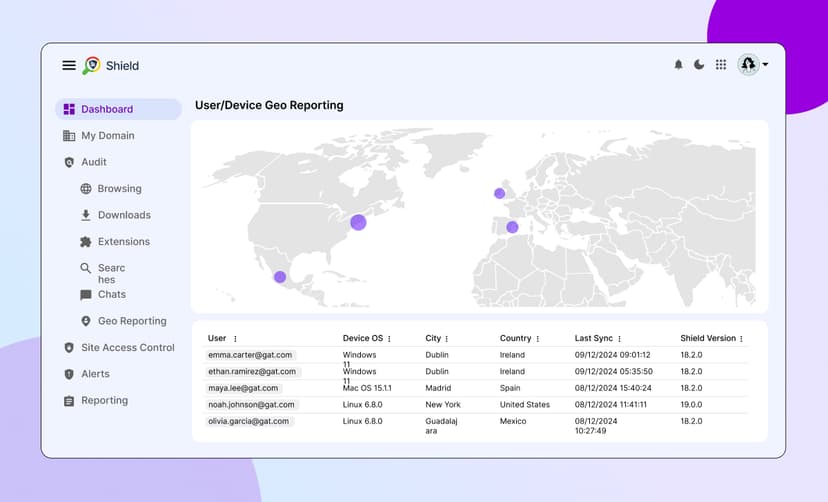Screen dimensions: 828x502
Task: Click the Shield logo icon
Action: click(x=91, y=65)
